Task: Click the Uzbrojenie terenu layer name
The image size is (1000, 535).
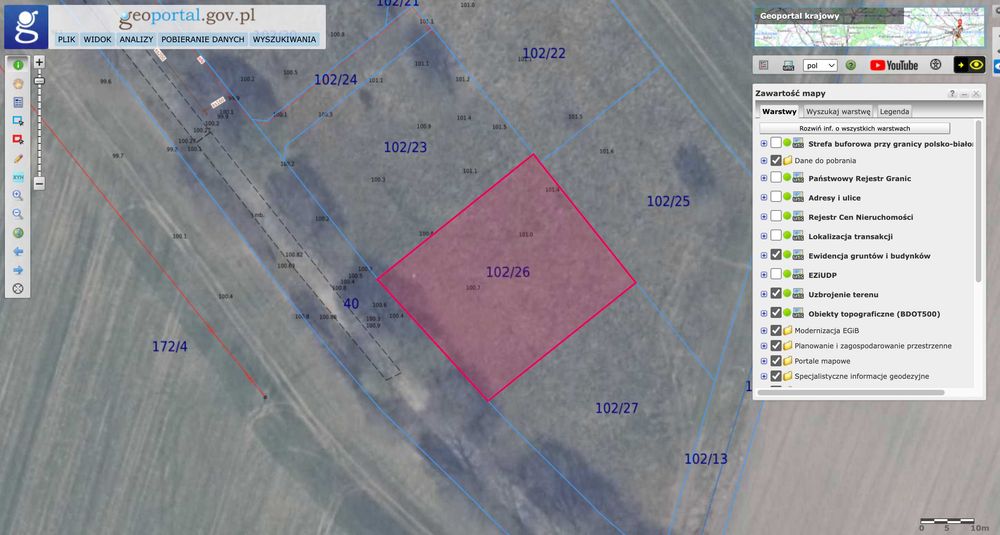Action: pyautogui.click(x=843, y=295)
